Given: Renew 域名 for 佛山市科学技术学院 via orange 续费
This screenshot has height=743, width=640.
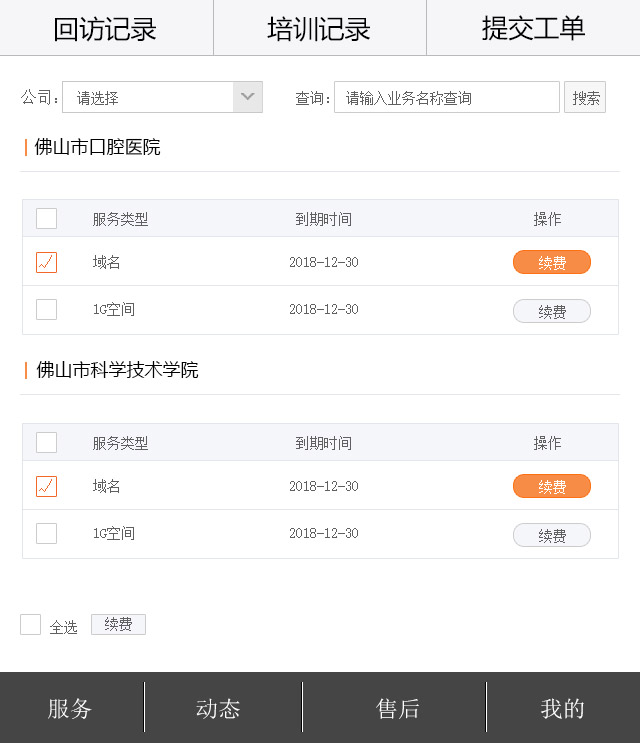Looking at the screenshot, I should (551, 486).
